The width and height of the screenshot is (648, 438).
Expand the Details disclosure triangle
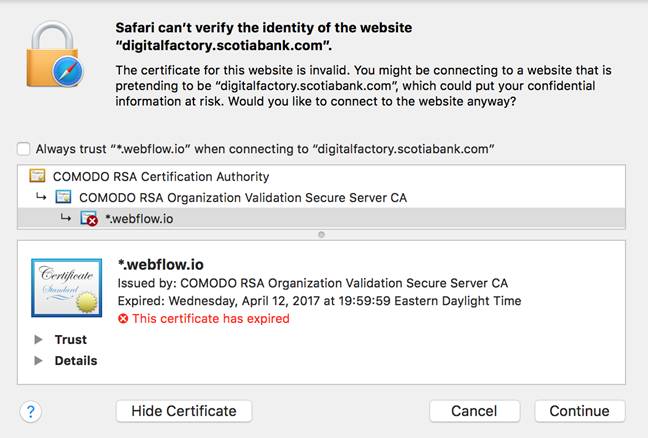(x=38, y=360)
